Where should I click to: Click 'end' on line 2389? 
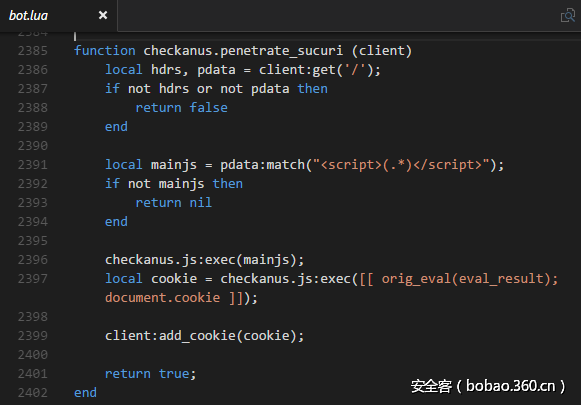coord(116,127)
